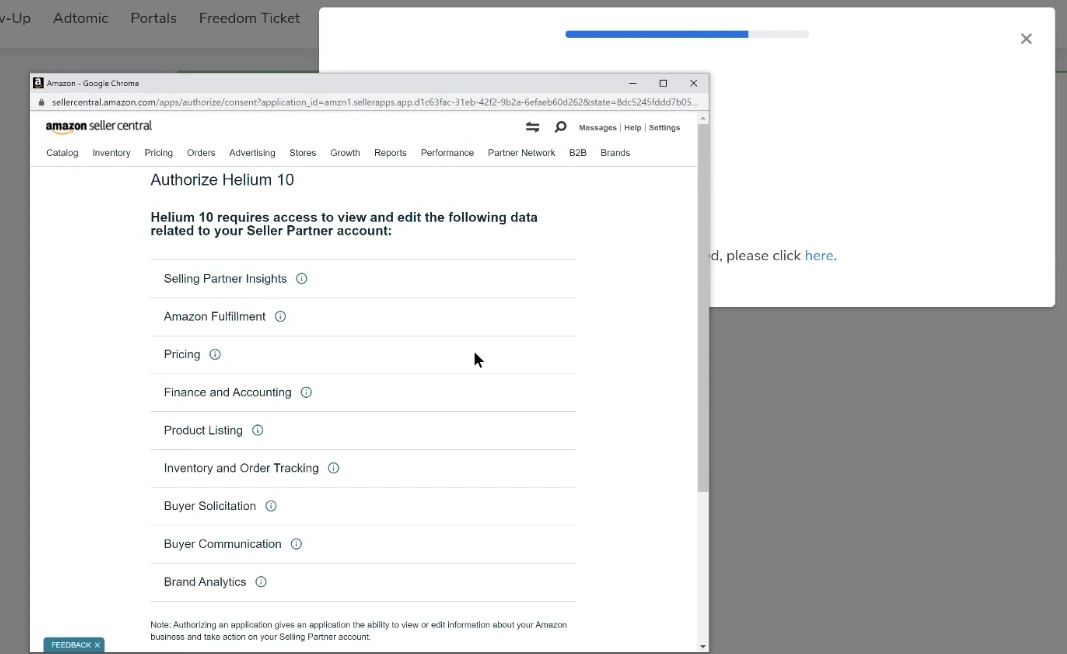
Task: Click the account switcher arrows icon
Action: click(x=532, y=127)
